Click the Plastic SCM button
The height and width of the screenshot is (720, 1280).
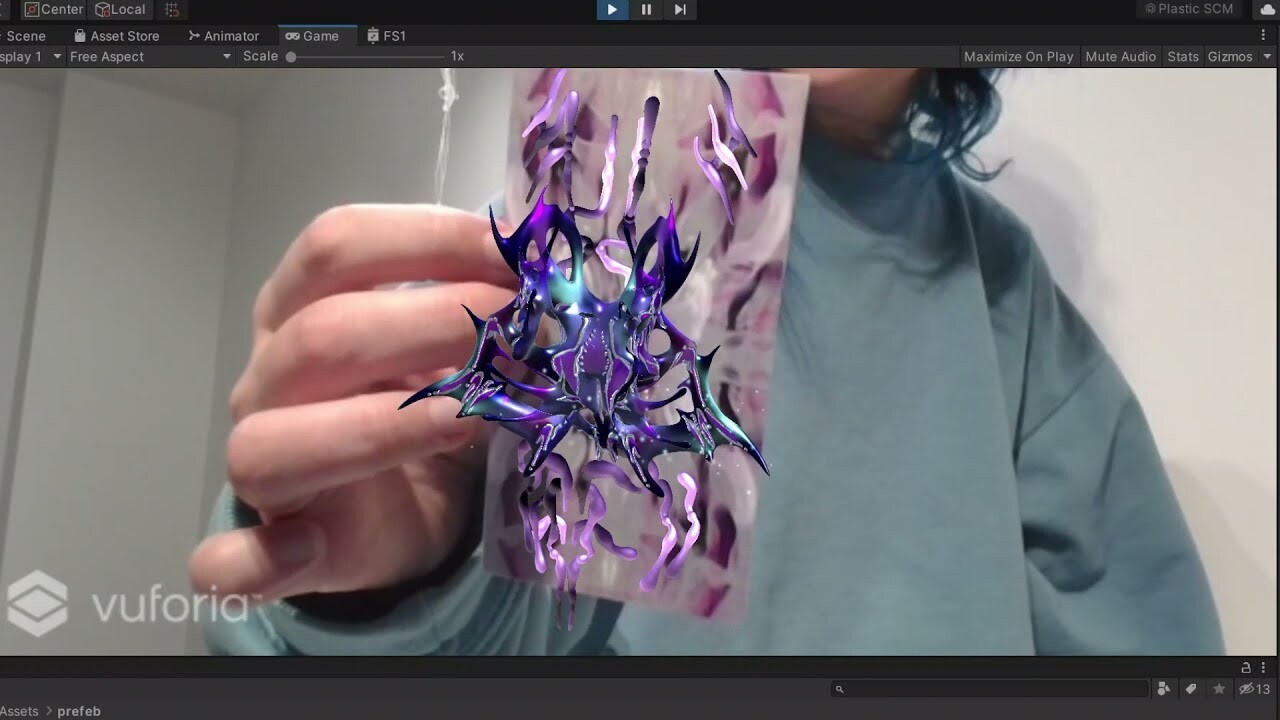1189,9
